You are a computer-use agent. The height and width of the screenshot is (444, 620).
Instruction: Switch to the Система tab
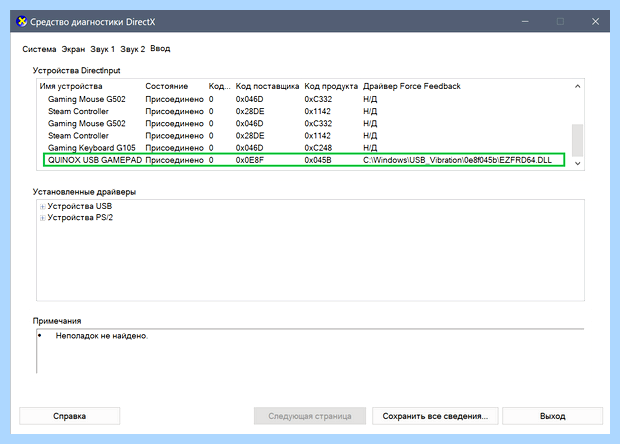[x=39, y=49]
